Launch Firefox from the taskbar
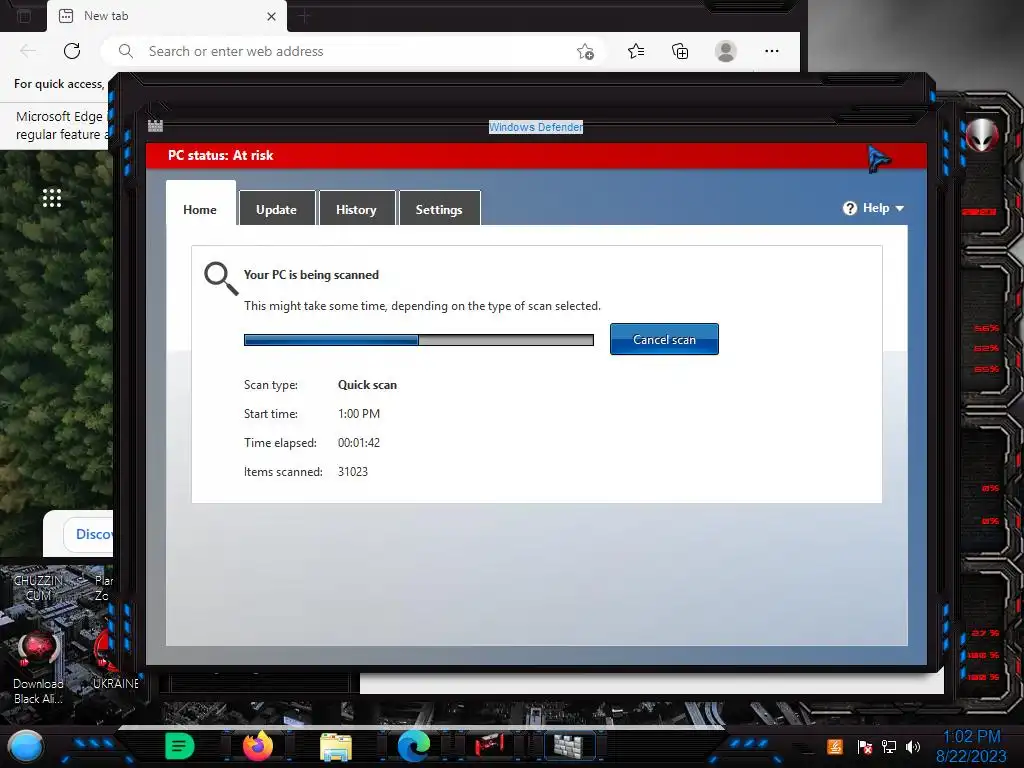This screenshot has width=1024, height=768. coord(258,746)
